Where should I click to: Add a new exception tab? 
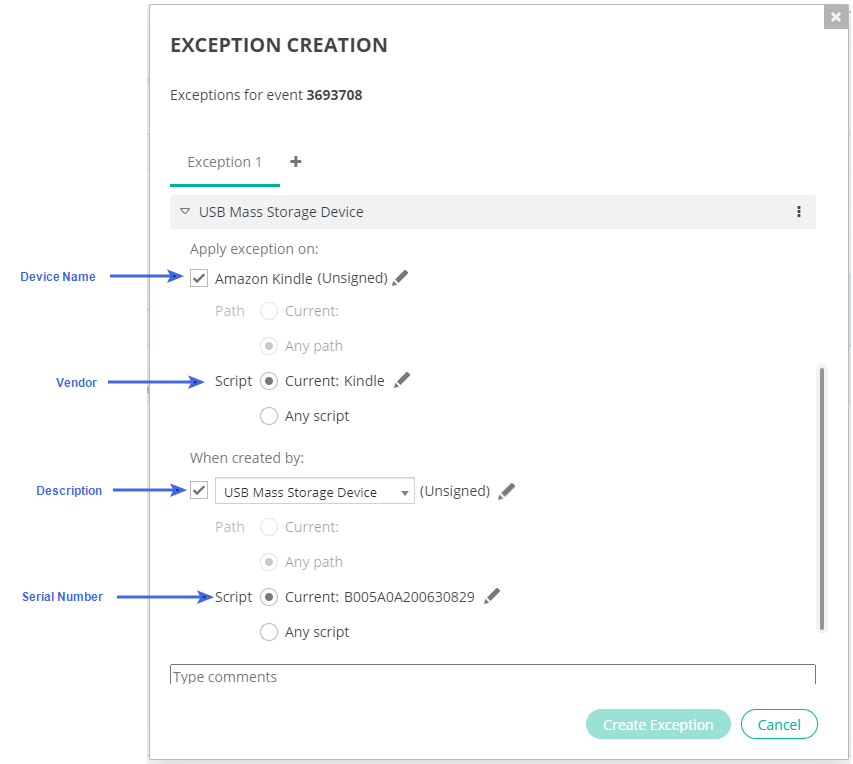tap(296, 161)
